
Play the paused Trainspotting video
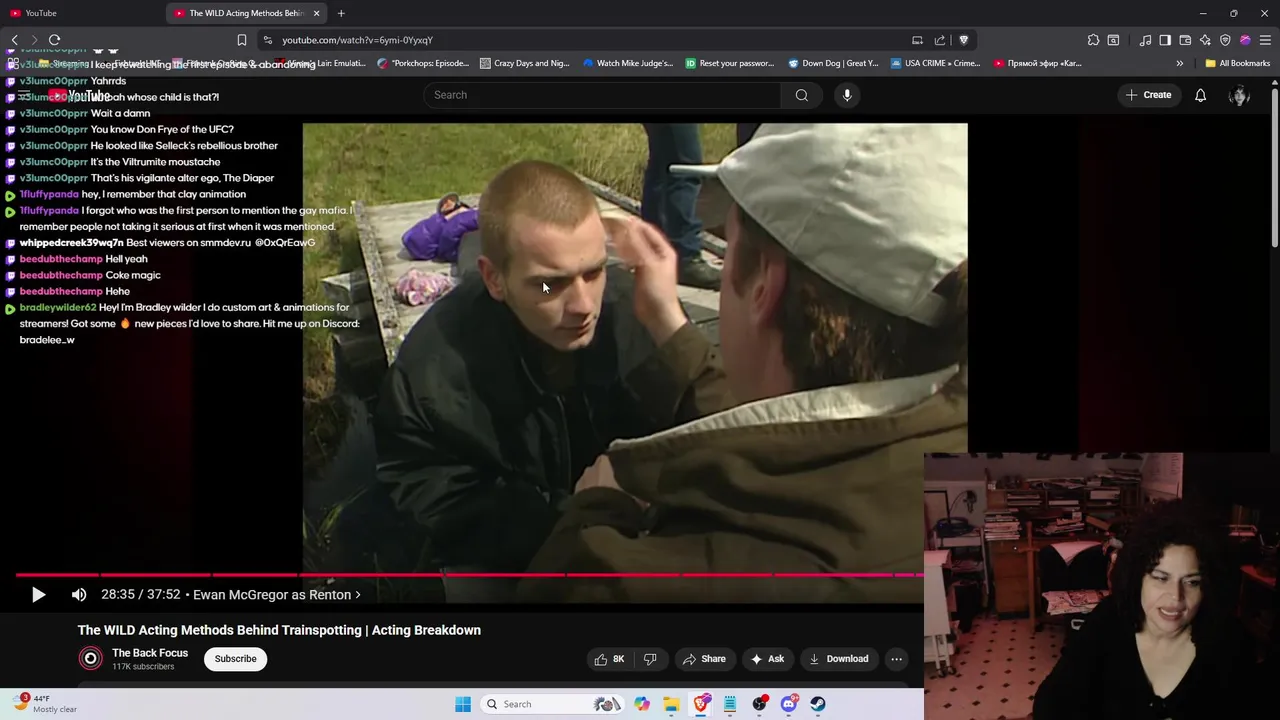point(38,595)
